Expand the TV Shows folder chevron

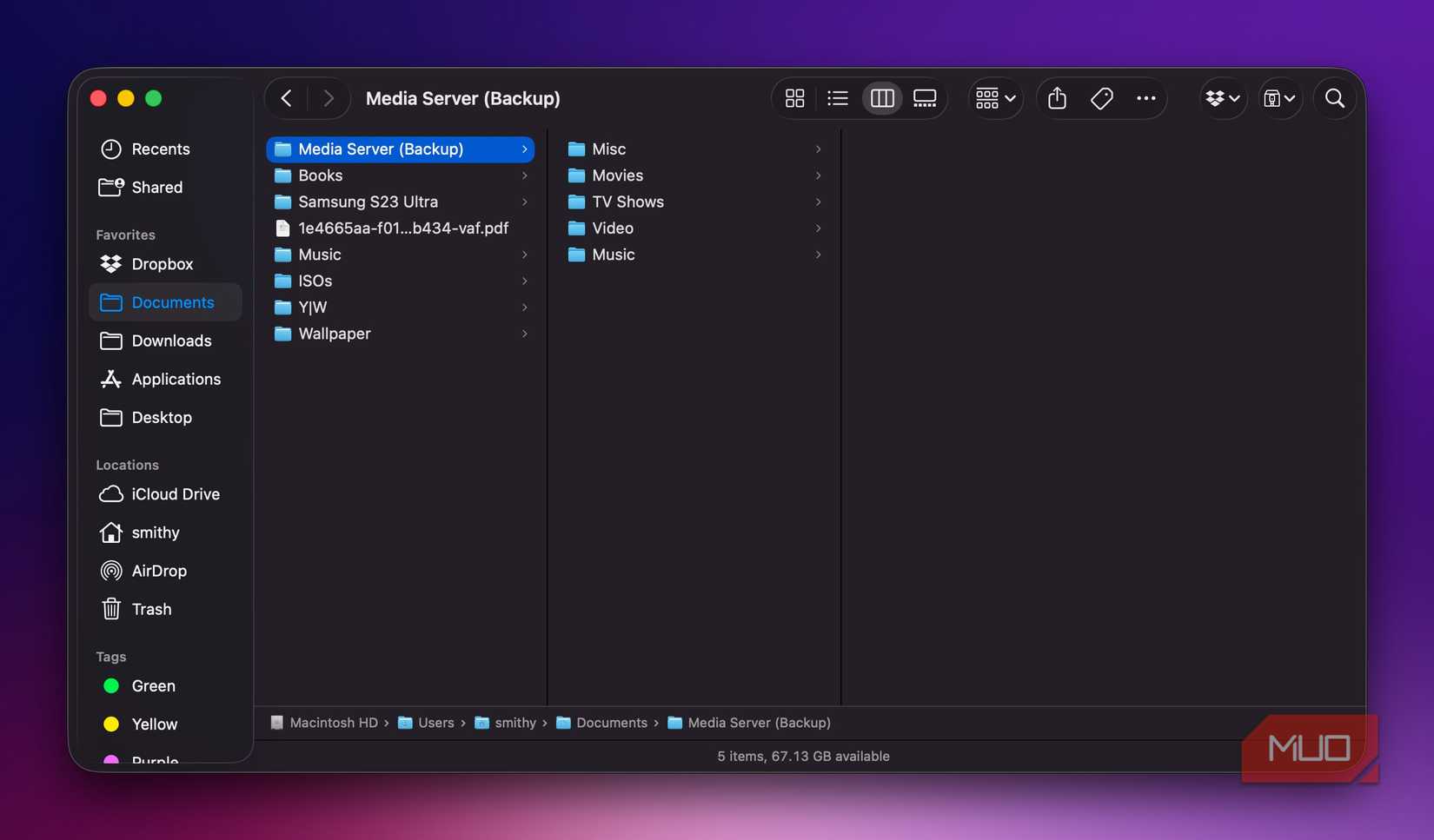(x=818, y=202)
